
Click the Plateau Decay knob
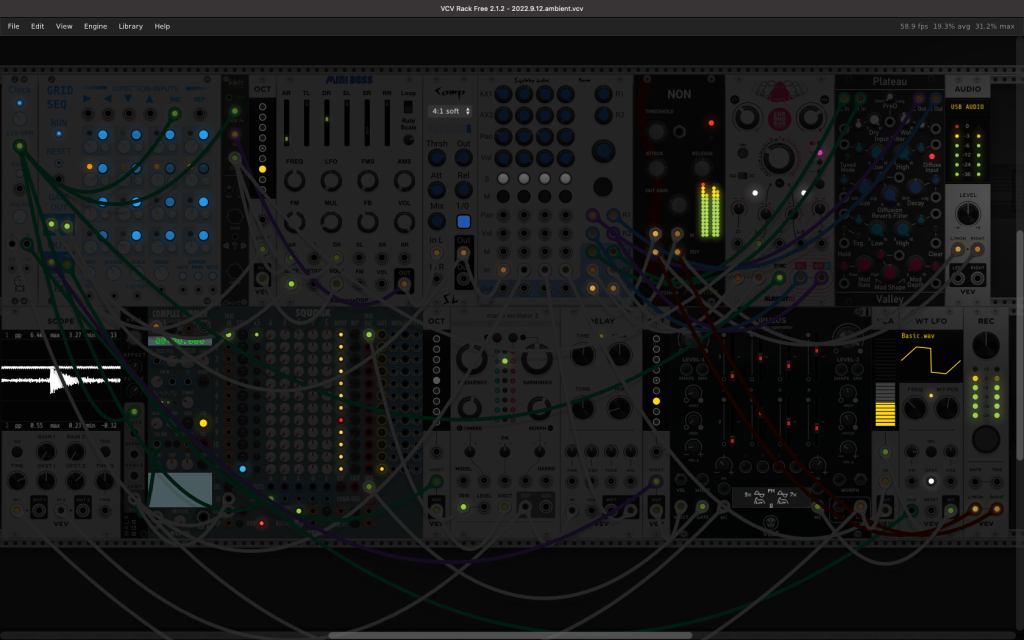(x=916, y=189)
